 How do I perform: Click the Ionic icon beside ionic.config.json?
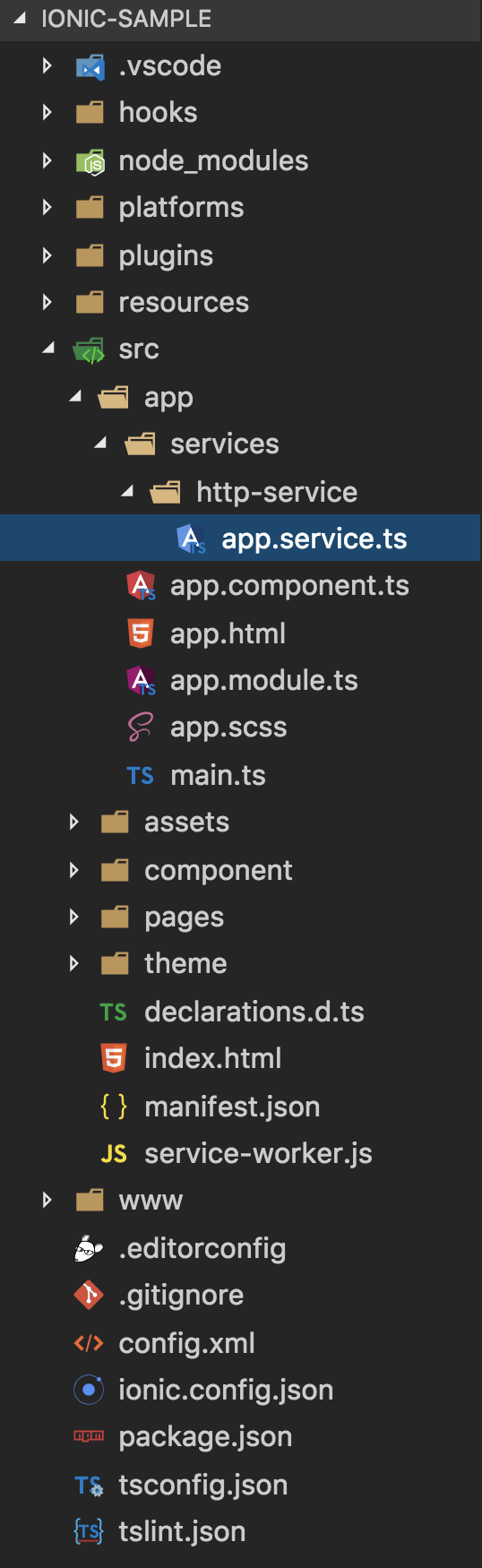[x=89, y=1390]
